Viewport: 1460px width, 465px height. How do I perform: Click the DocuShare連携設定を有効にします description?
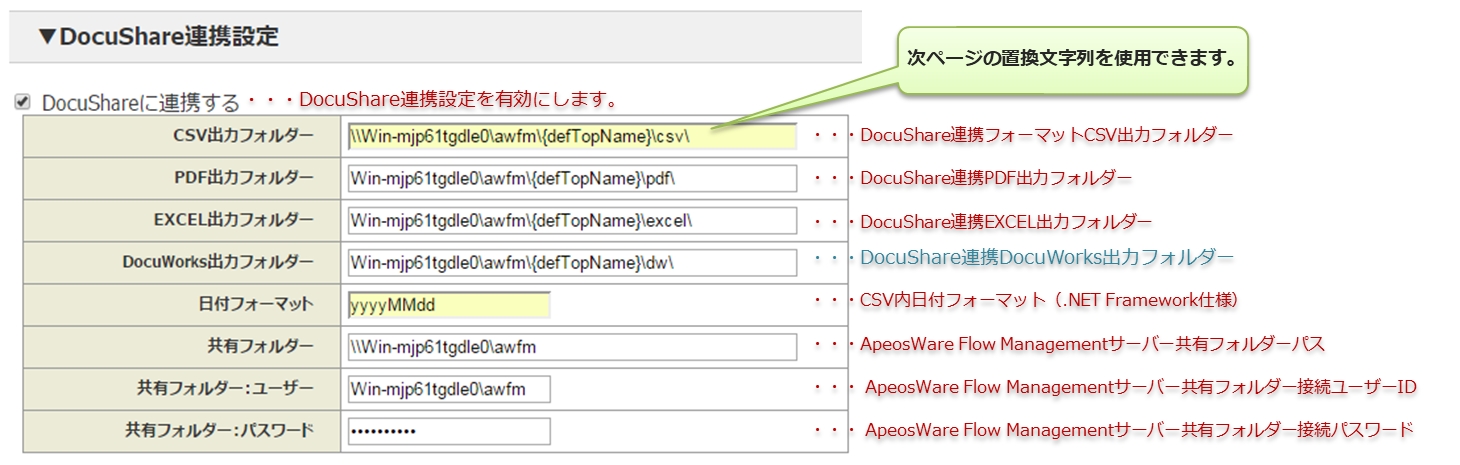(457, 100)
